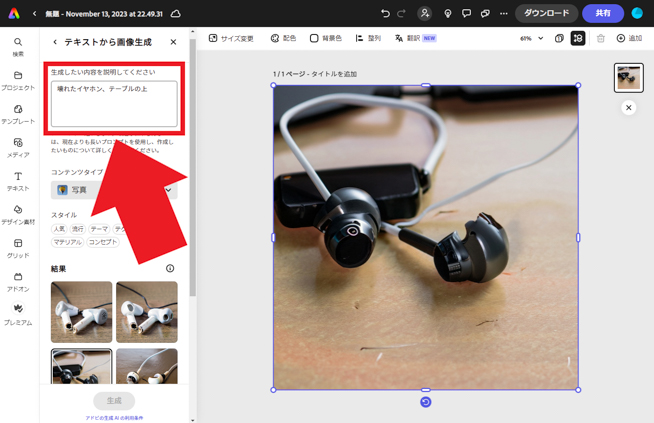The image size is (654, 423).
Task: Open the メディア media panel
Action: coord(18,148)
